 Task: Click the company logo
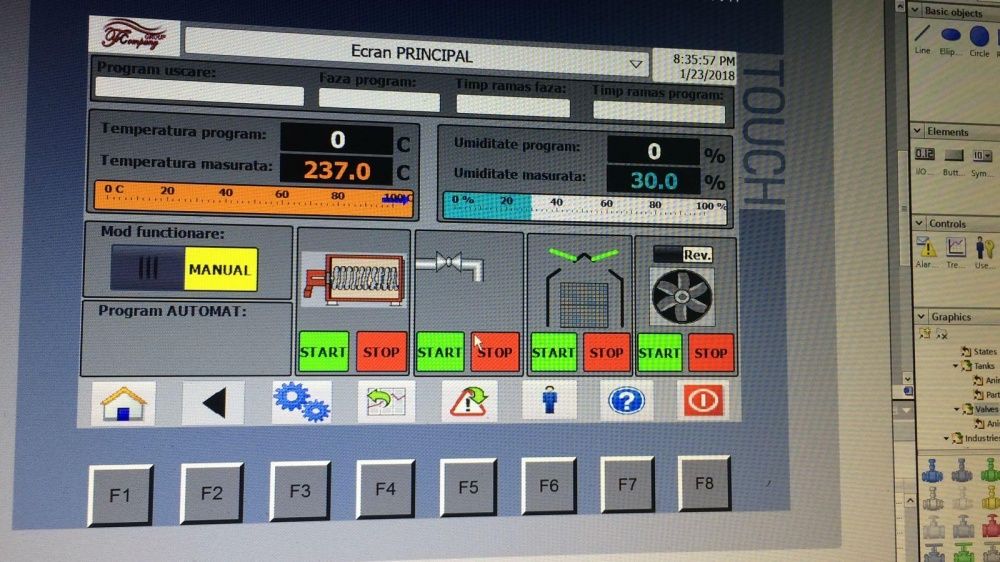(134, 35)
